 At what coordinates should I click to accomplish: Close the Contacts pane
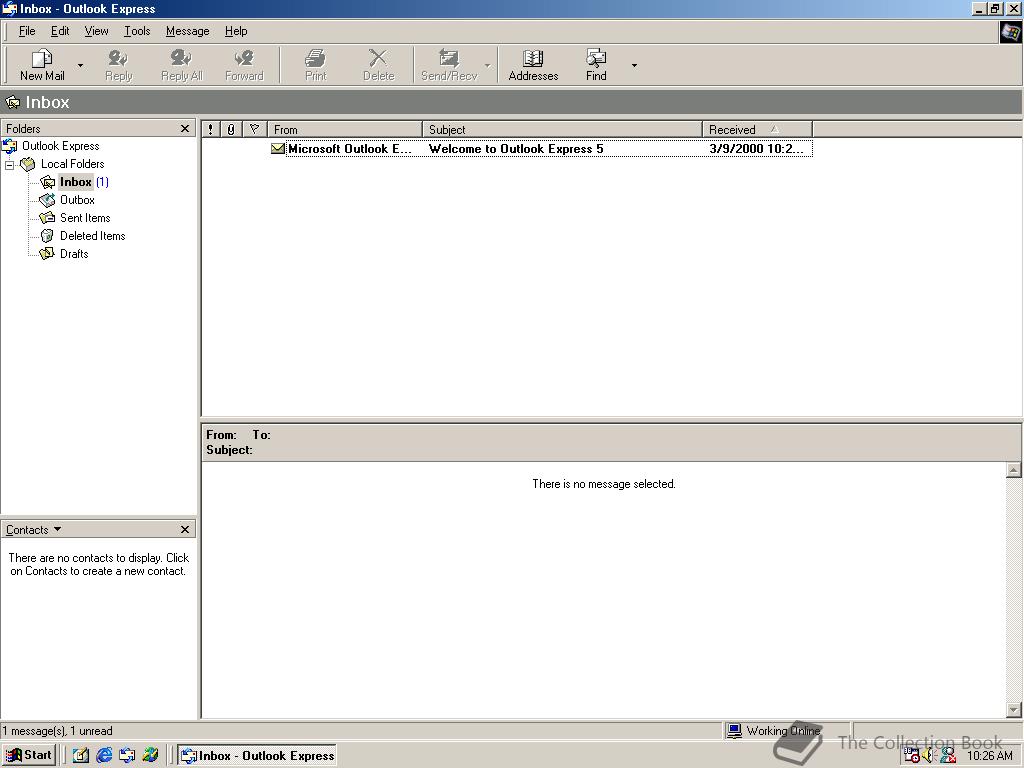point(185,530)
